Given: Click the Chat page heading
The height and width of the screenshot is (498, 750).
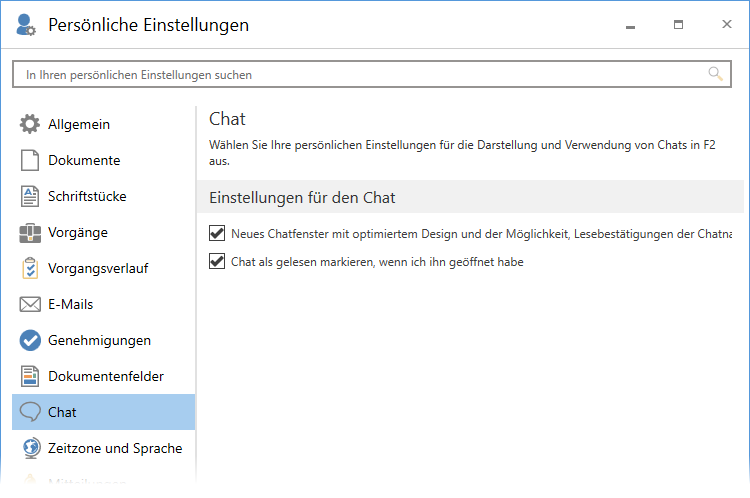Looking at the screenshot, I should coord(227,119).
